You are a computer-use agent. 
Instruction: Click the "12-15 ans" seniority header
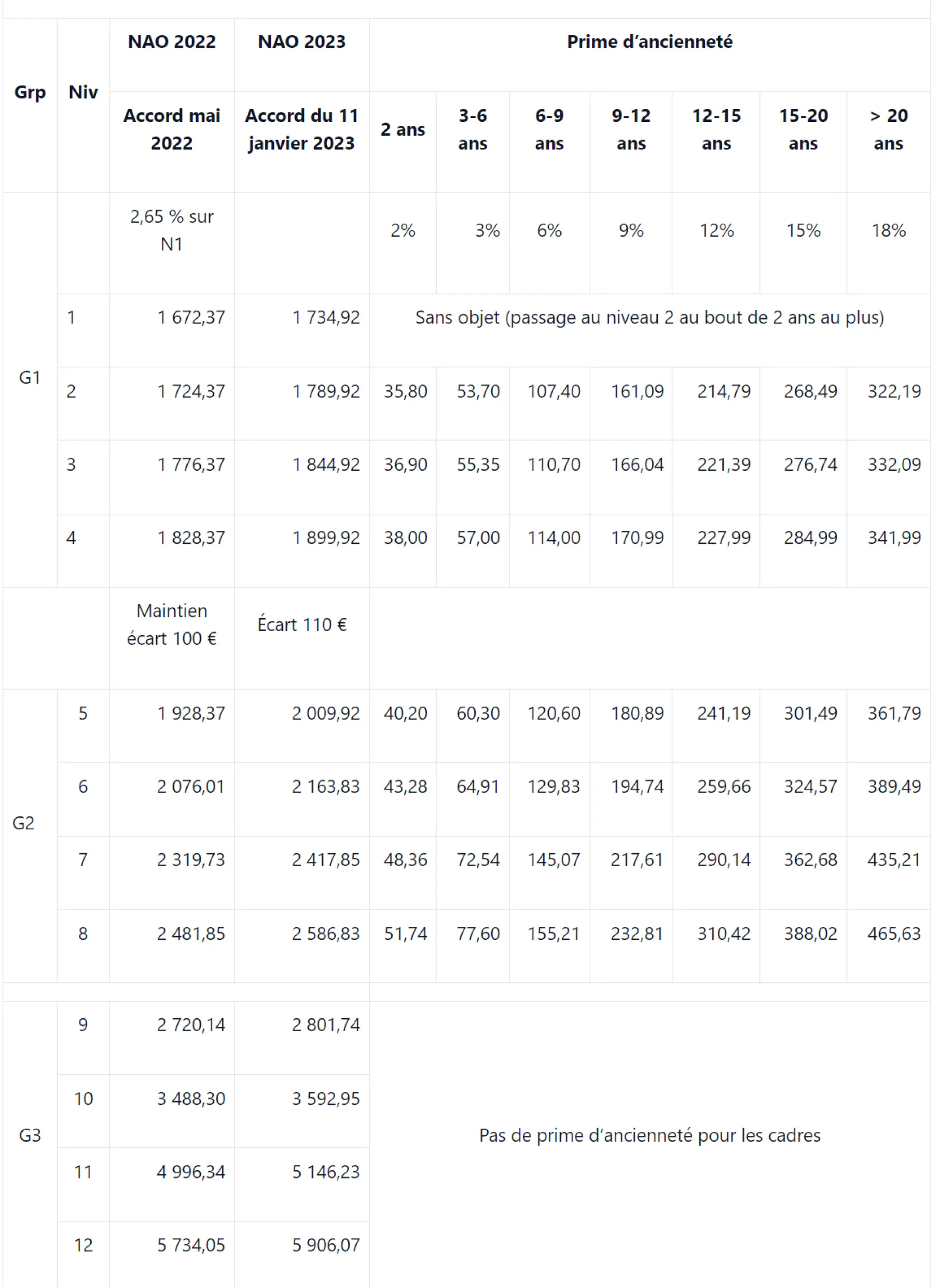pyautogui.click(x=716, y=130)
